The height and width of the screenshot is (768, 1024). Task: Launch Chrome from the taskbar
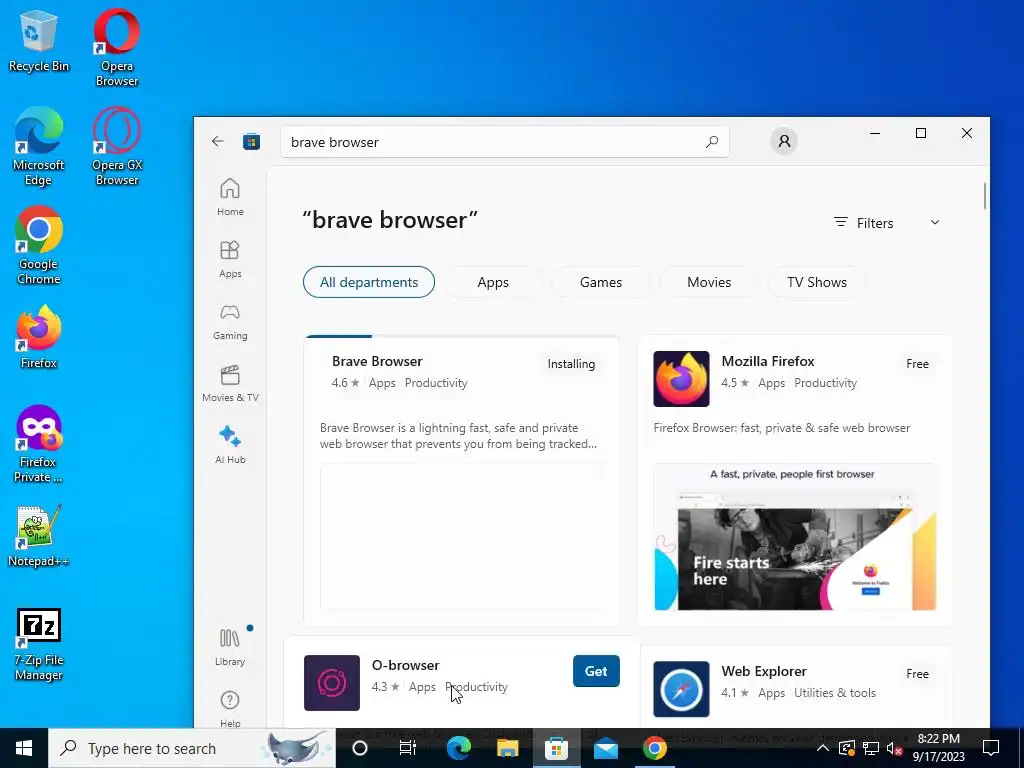pos(654,748)
